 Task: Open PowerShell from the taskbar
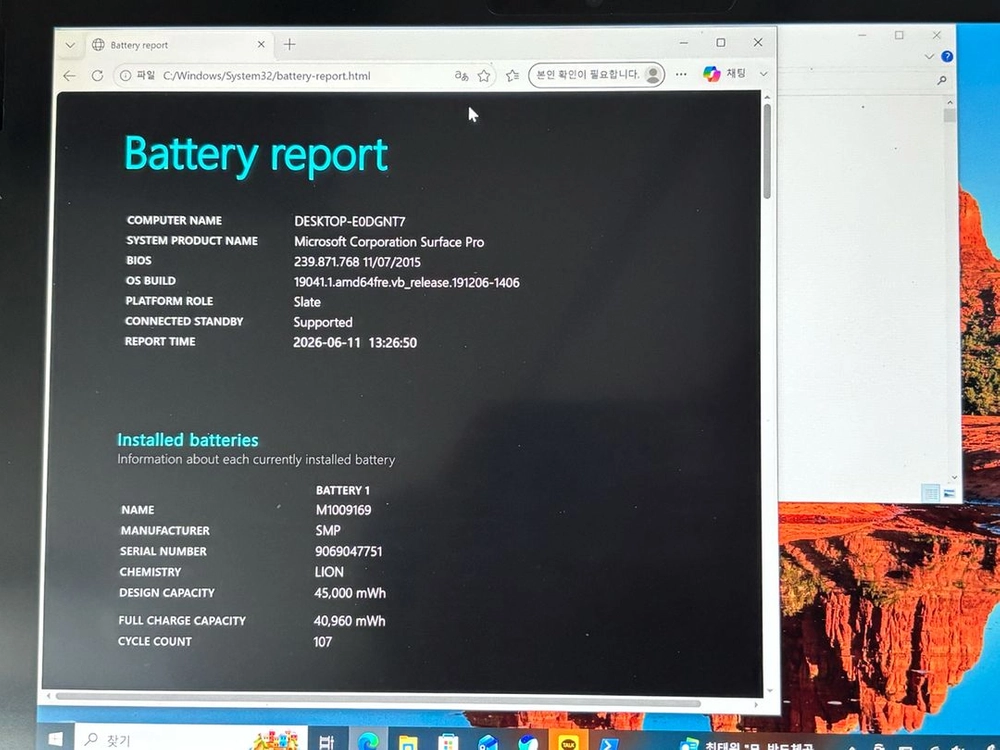click(608, 743)
